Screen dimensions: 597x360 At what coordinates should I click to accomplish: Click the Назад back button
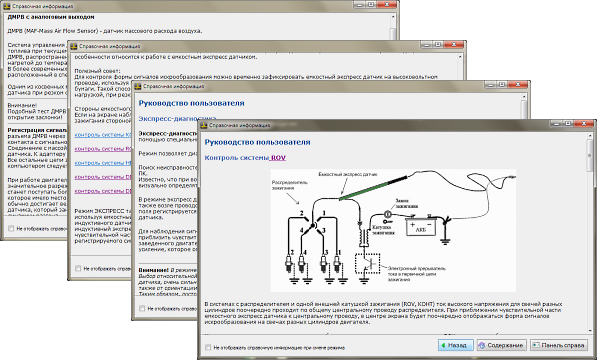(x=456, y=345)
